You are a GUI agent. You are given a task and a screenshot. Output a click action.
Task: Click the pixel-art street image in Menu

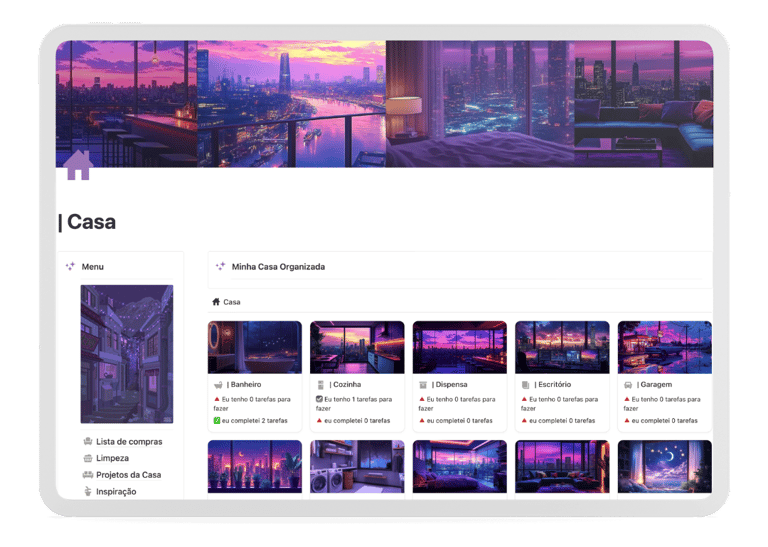tap(127, 354)
